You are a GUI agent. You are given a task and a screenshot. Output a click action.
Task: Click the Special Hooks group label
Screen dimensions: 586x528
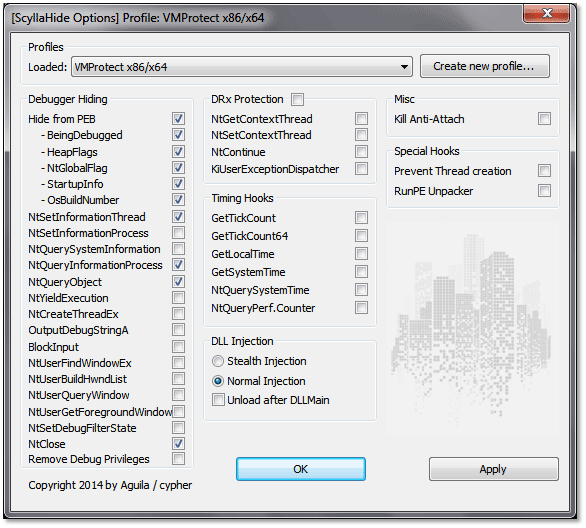click(427, 151)
